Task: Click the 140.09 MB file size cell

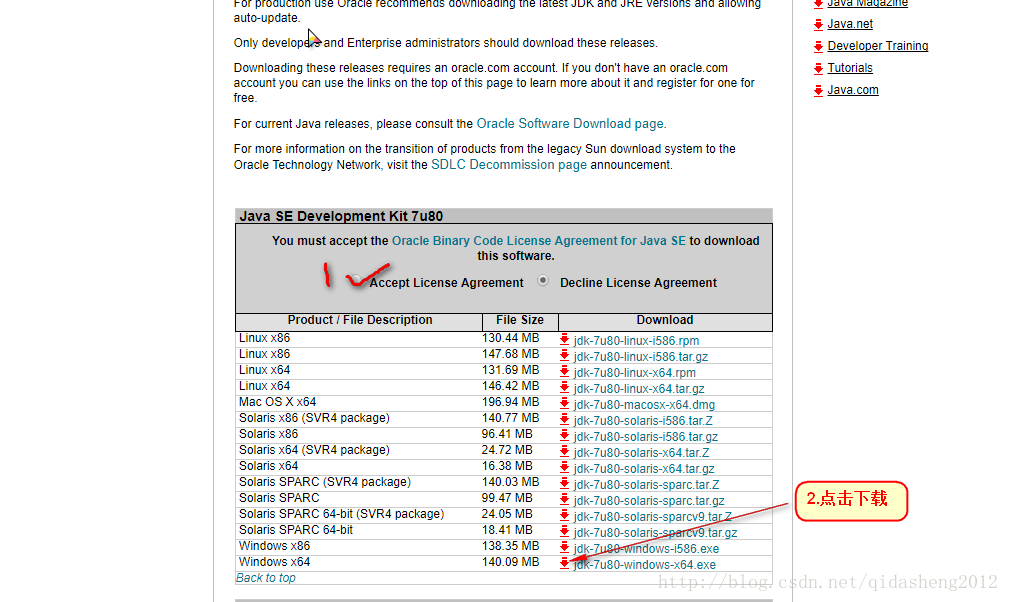Action: (x=510, y=561)
